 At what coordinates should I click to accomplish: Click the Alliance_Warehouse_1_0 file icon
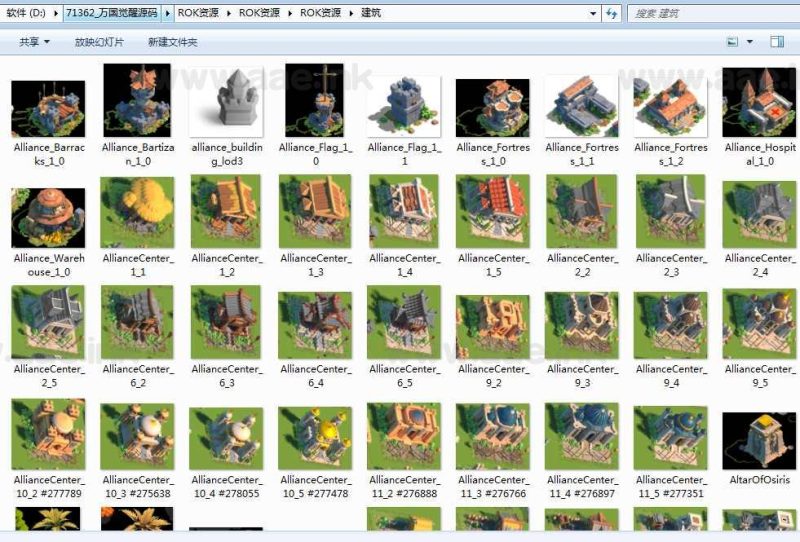pos(48,217)
